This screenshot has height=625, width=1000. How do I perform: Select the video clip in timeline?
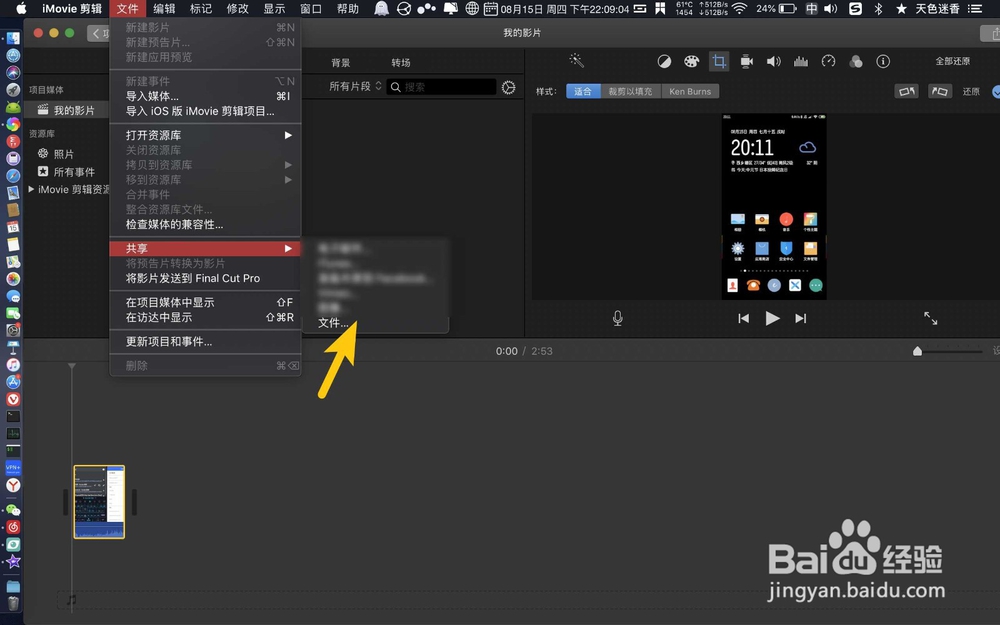(x=99, y=502)
